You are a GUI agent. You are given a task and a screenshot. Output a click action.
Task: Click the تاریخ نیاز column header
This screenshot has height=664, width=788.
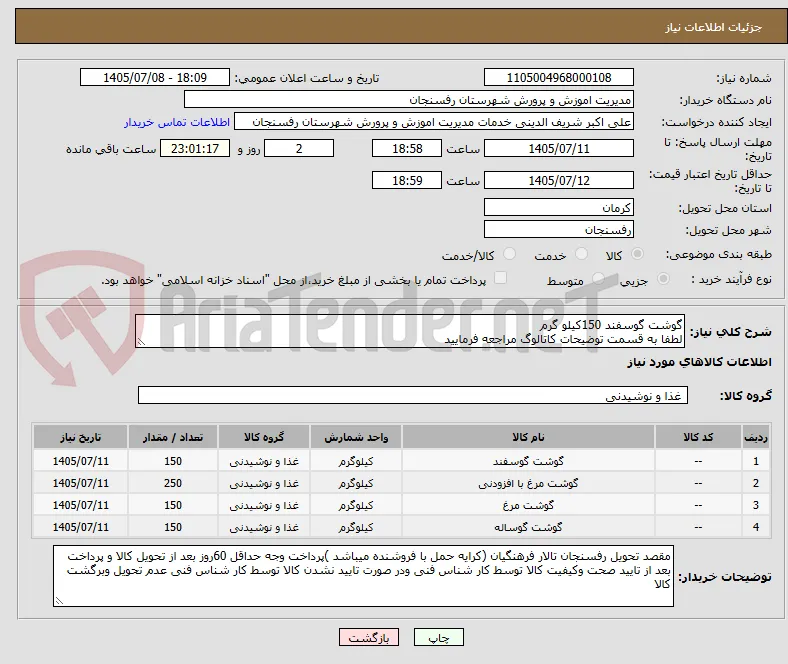point(80,437)
